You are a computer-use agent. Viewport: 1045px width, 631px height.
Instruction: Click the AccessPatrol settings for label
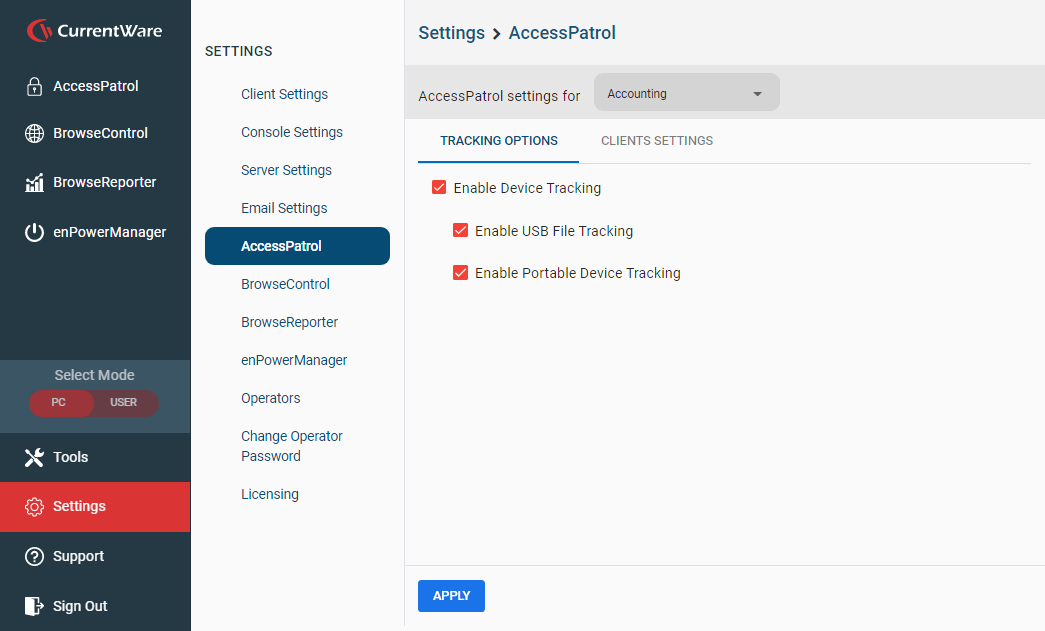[499, 96]
